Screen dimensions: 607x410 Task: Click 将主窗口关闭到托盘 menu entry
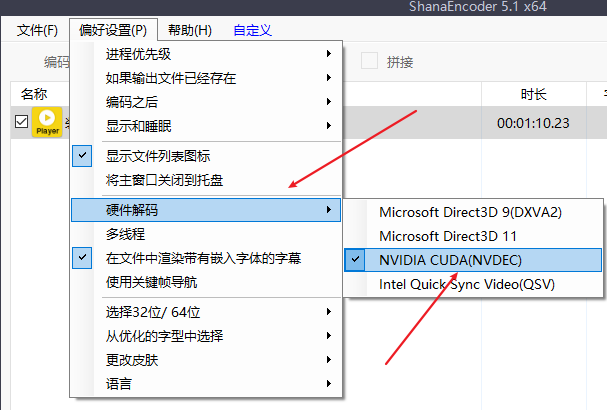pyautogui.click(x=164, y=180)
